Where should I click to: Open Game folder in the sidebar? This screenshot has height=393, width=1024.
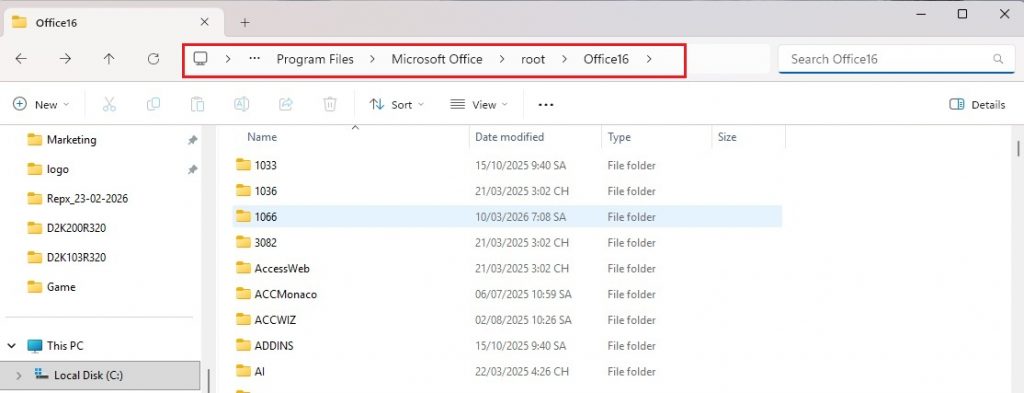[61, 287]
